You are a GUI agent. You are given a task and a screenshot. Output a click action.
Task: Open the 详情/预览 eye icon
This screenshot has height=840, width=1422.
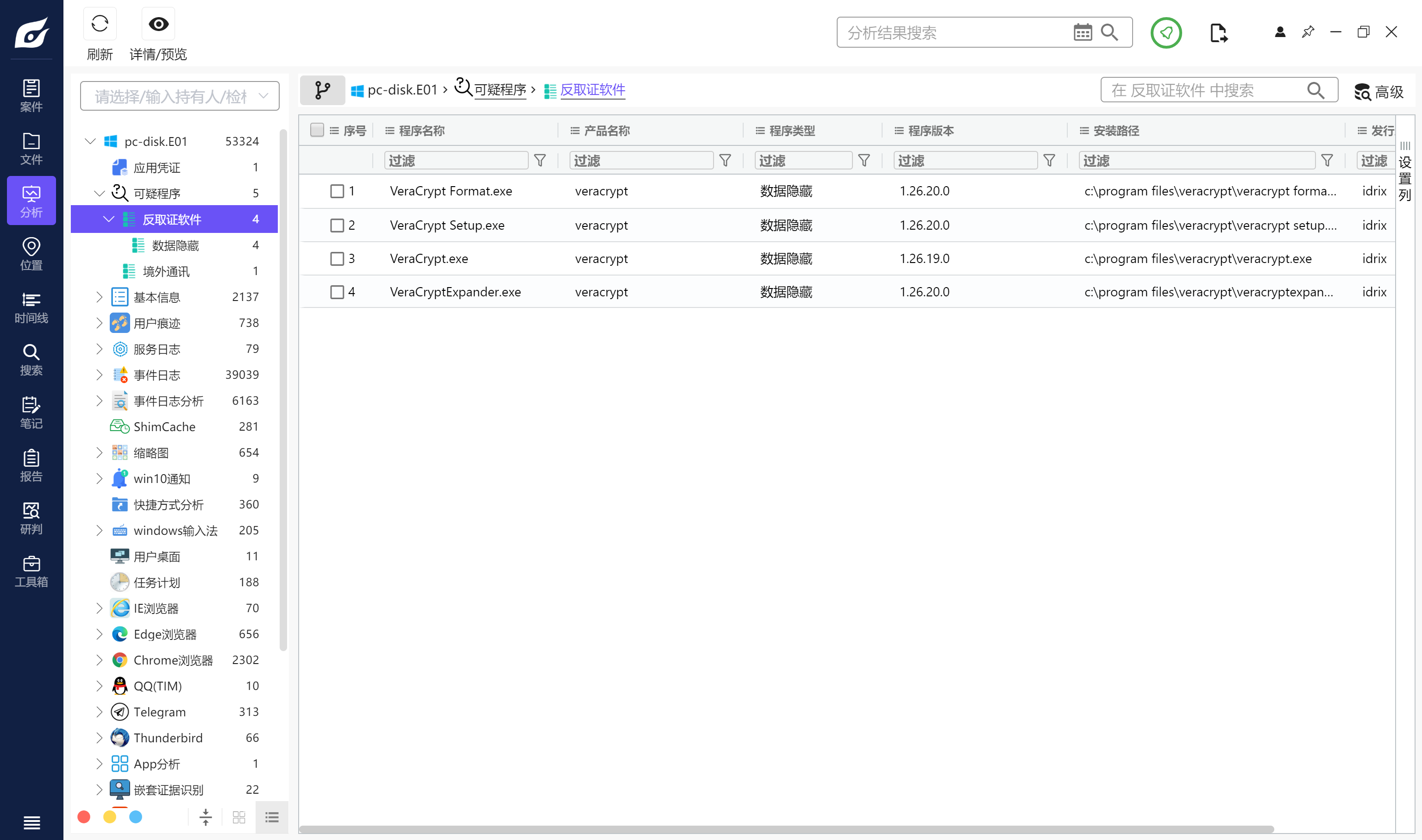(x=158, y=24)
